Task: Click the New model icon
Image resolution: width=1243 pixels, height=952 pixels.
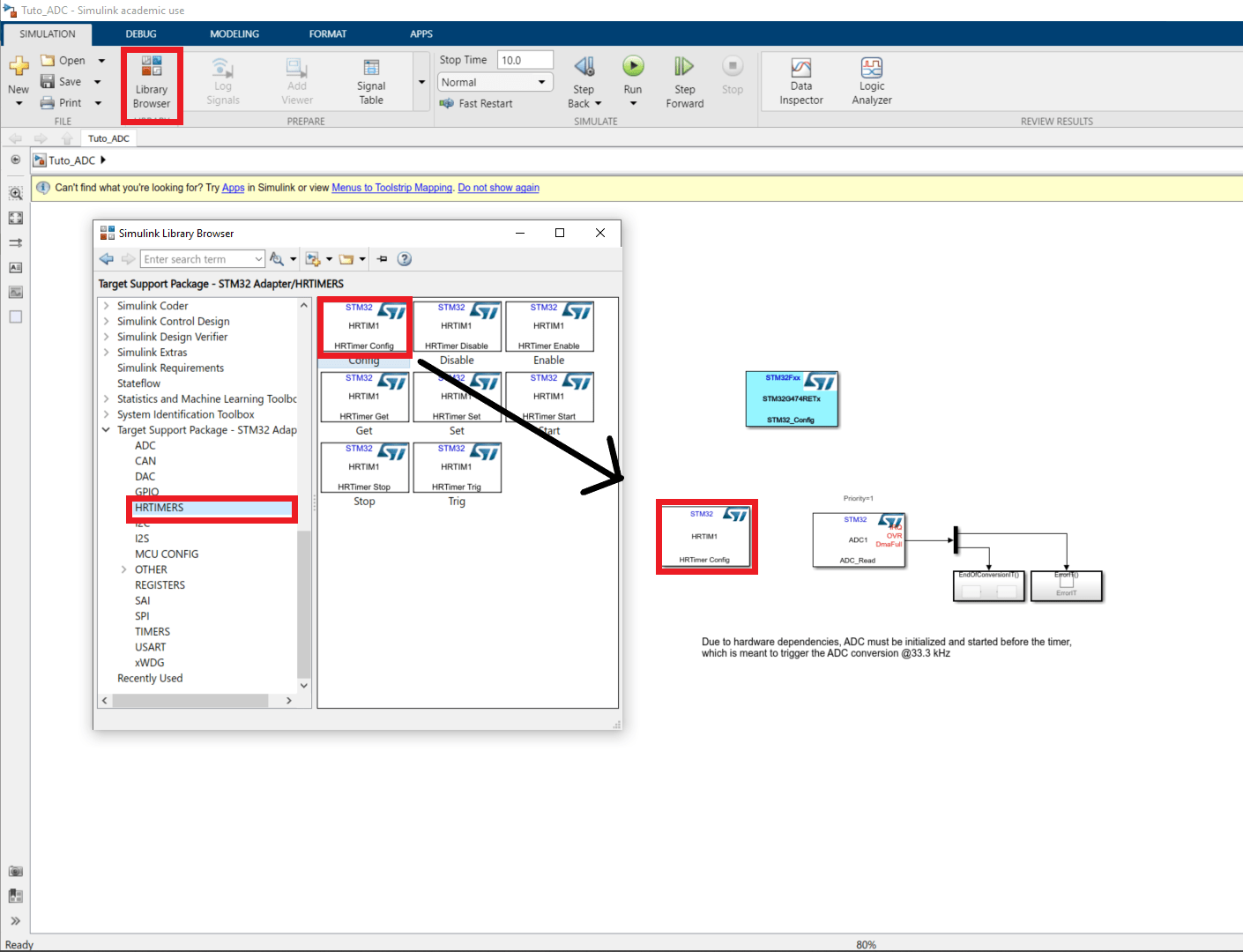Action: point(19,66)
